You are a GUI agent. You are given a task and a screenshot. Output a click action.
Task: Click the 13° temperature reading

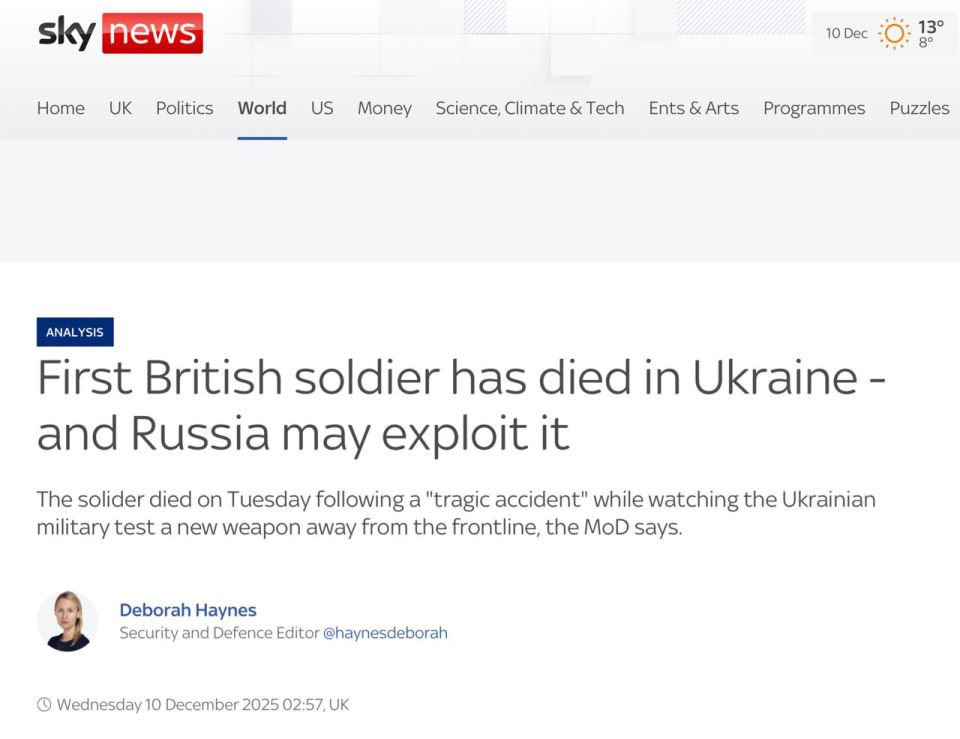(x=931, y=27)
